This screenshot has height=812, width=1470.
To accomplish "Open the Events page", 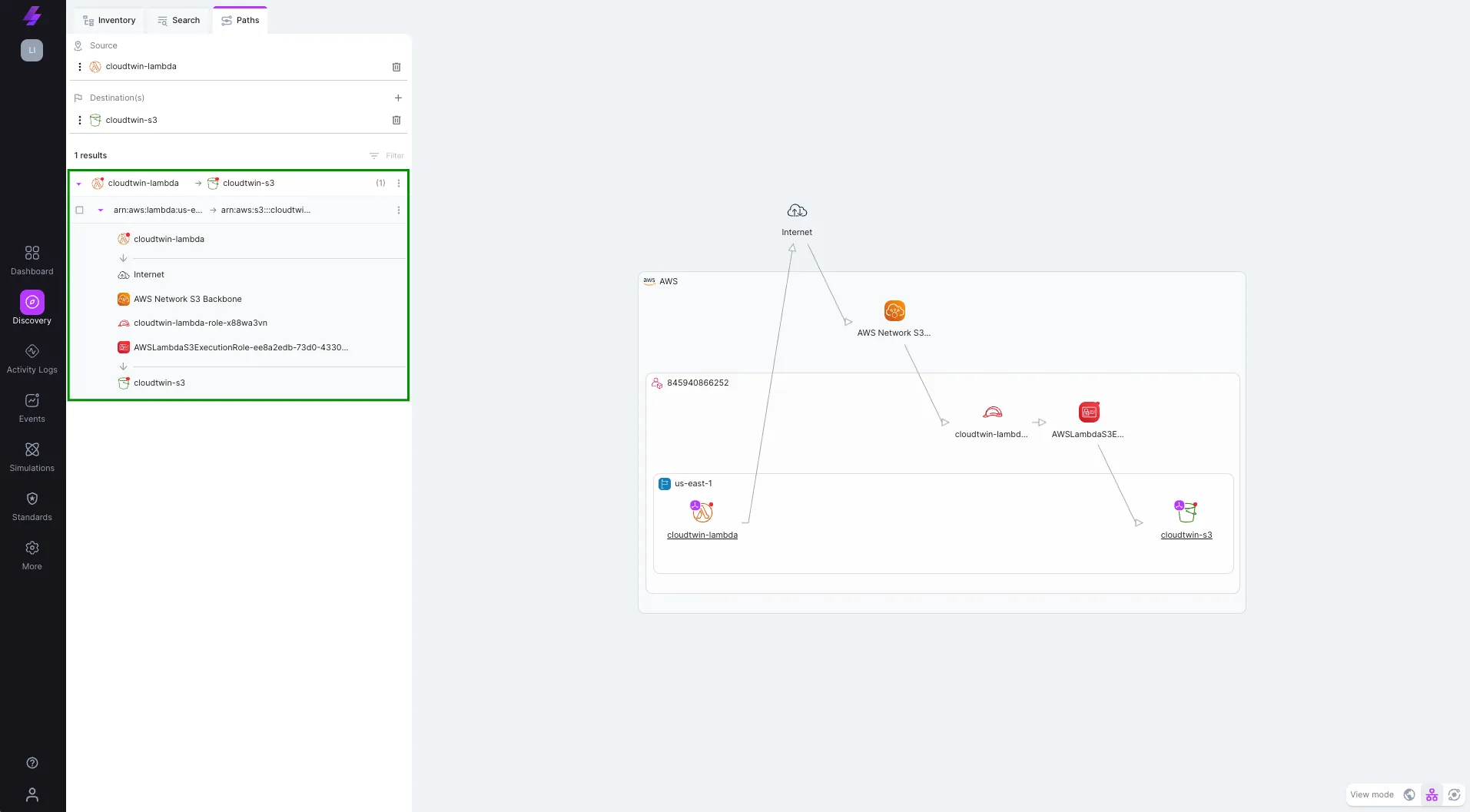I will pos(32,407).
